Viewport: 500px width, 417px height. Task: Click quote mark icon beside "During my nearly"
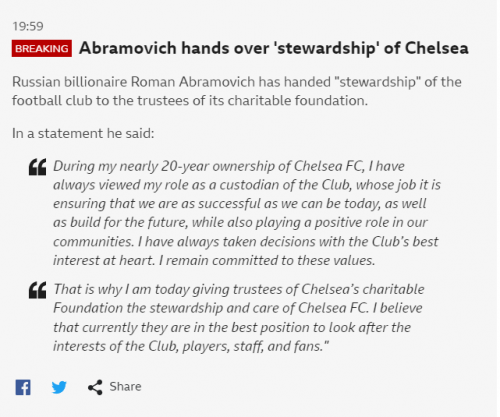(x=37, y=167)
